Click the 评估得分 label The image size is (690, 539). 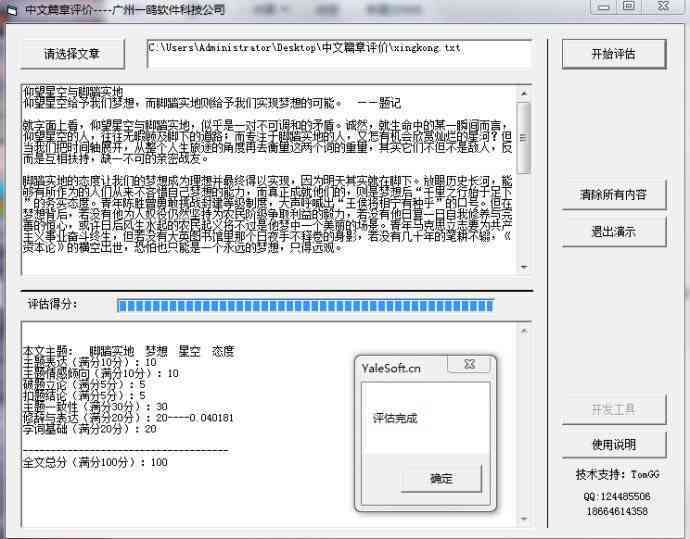[x=52, y=304]
